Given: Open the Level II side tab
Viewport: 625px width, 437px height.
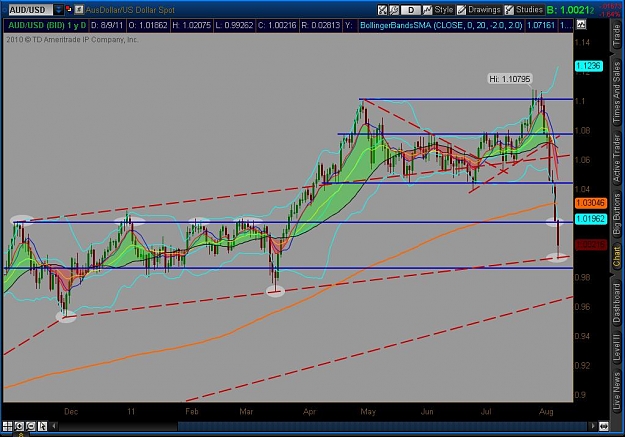Looking at the screenshot, I should (617, 346).
